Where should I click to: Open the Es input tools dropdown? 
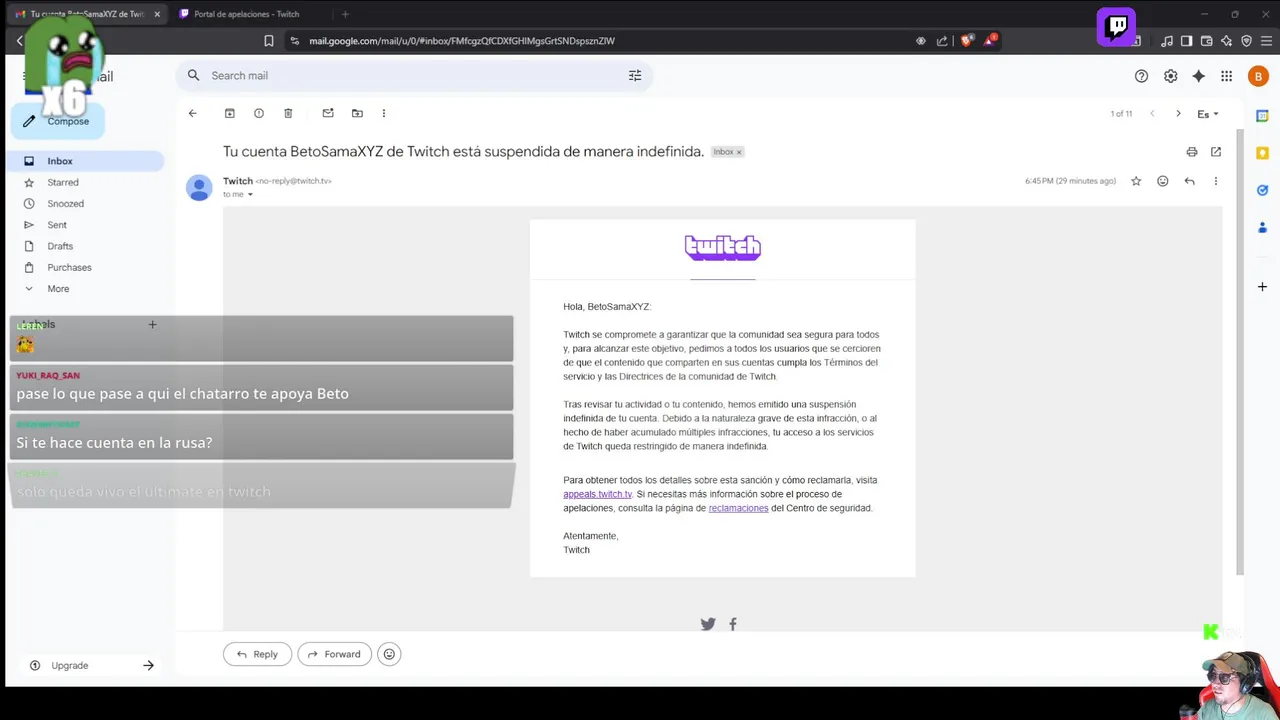[1208, 114]
